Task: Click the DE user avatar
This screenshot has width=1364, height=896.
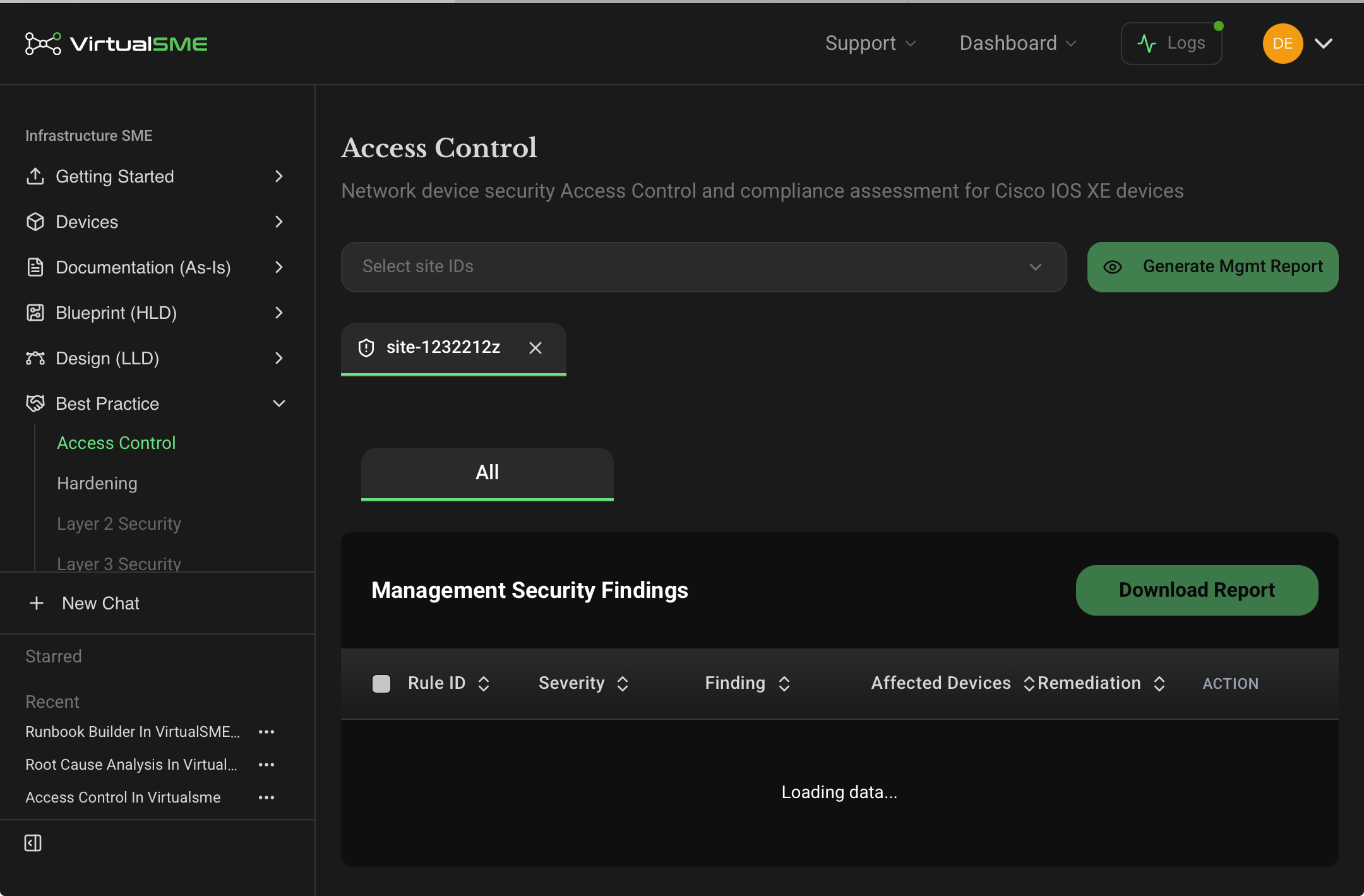Action: (1283, 44)
